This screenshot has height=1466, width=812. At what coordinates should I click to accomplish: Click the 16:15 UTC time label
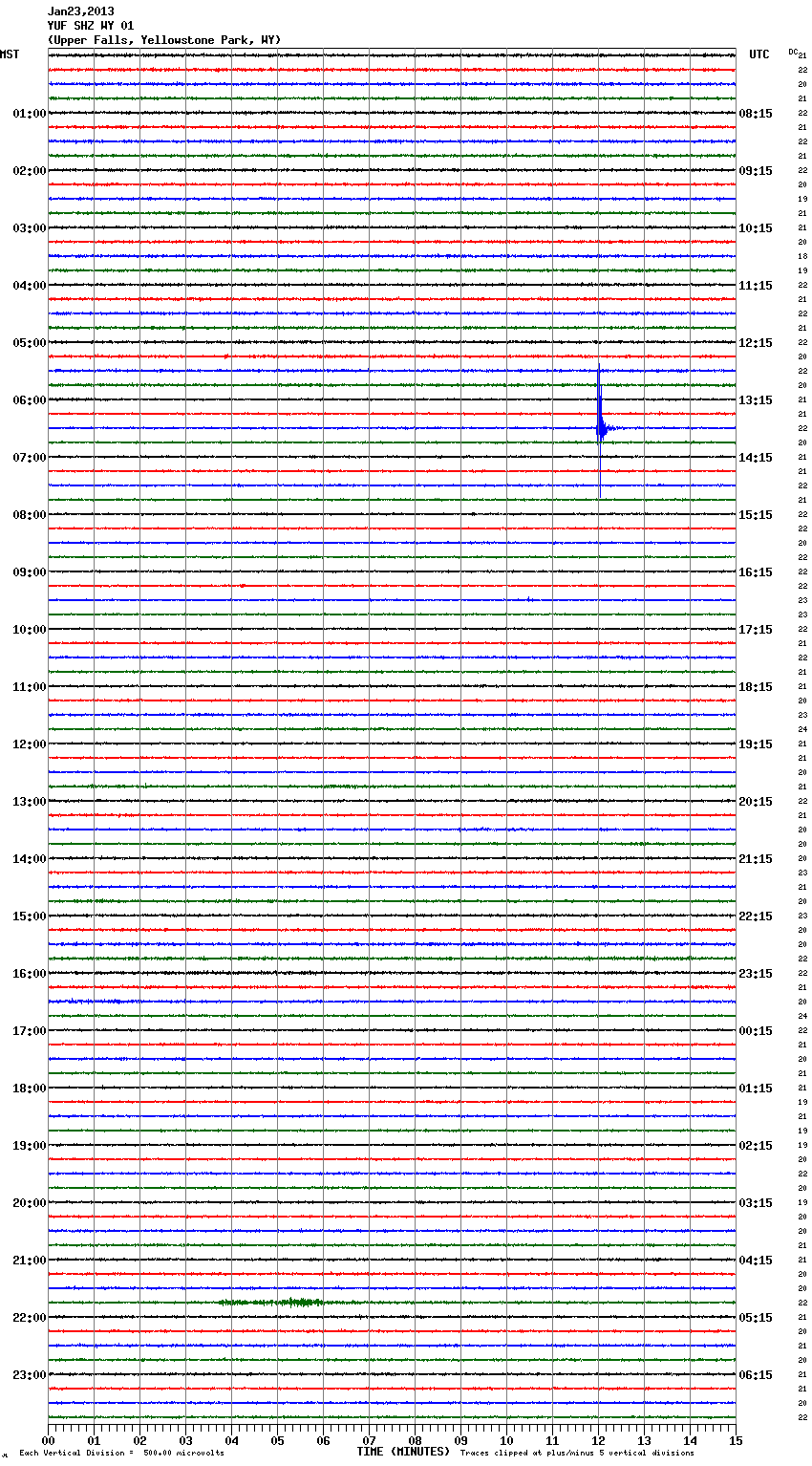click(x=756, y=572)
